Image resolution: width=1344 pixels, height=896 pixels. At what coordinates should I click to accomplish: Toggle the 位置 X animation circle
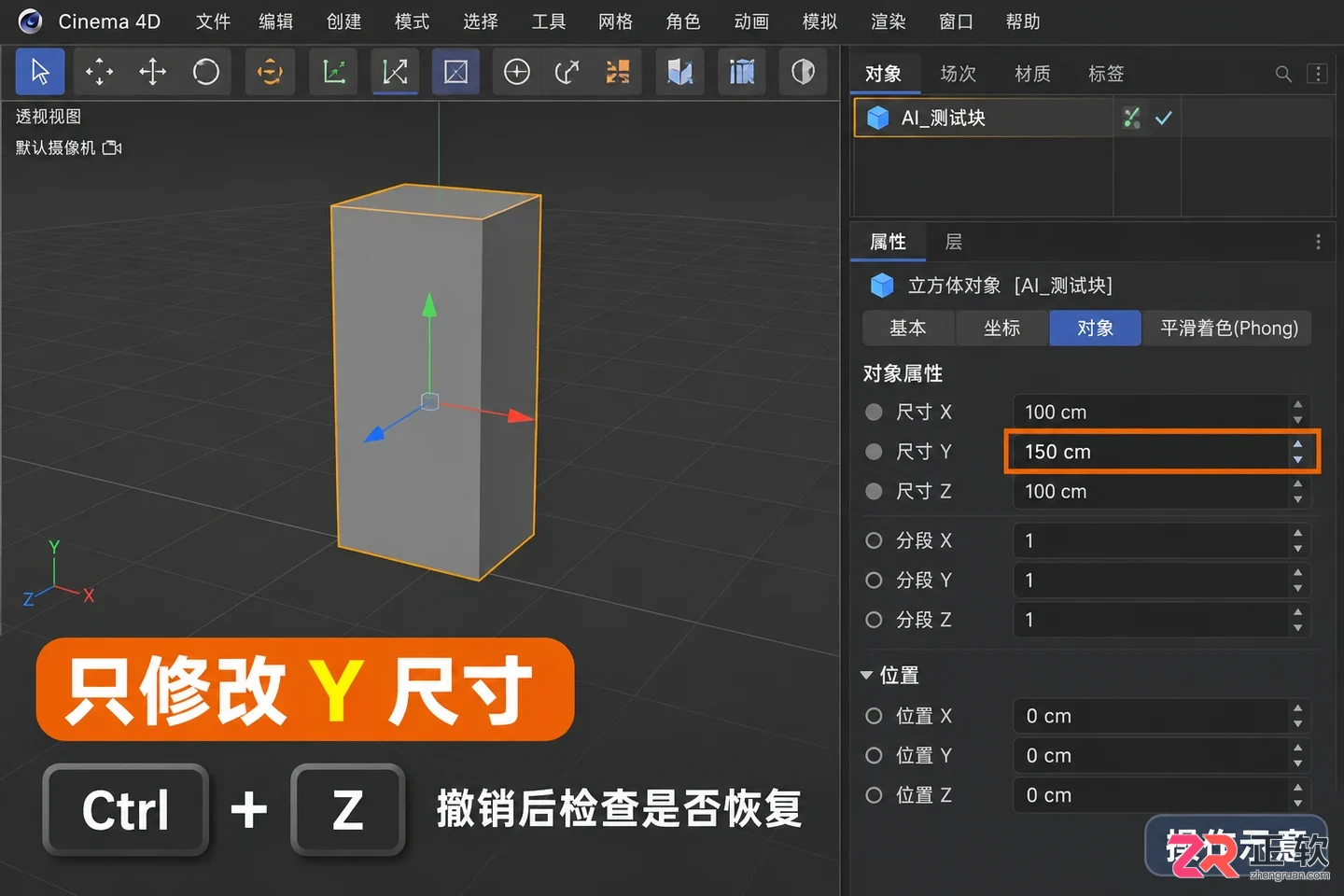tap(874, 716)
